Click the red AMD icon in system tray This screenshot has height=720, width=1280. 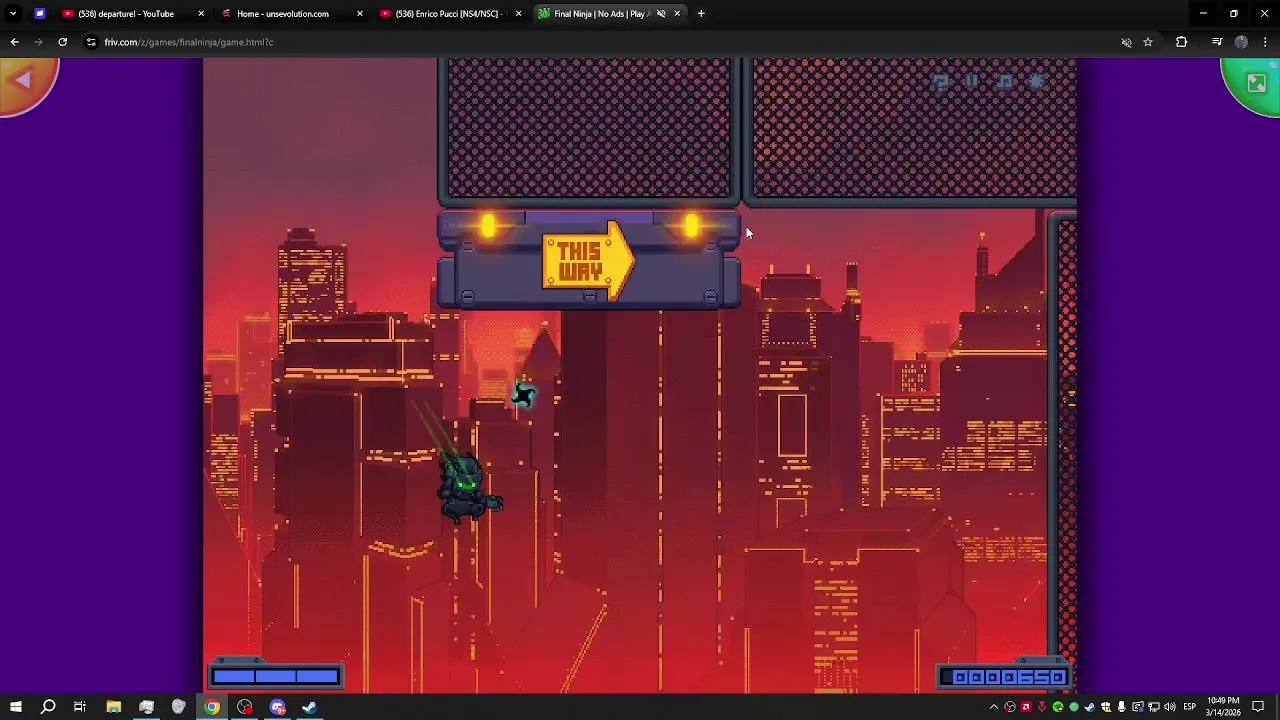[x=1026, y=707]
